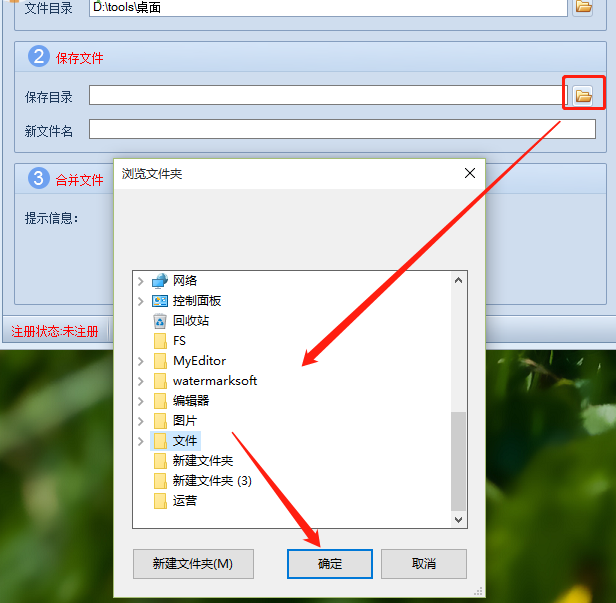Screen dimensions: 616x603
Task: Click the 取消 button
Action: pyautogui.click(x=424, y=564)
